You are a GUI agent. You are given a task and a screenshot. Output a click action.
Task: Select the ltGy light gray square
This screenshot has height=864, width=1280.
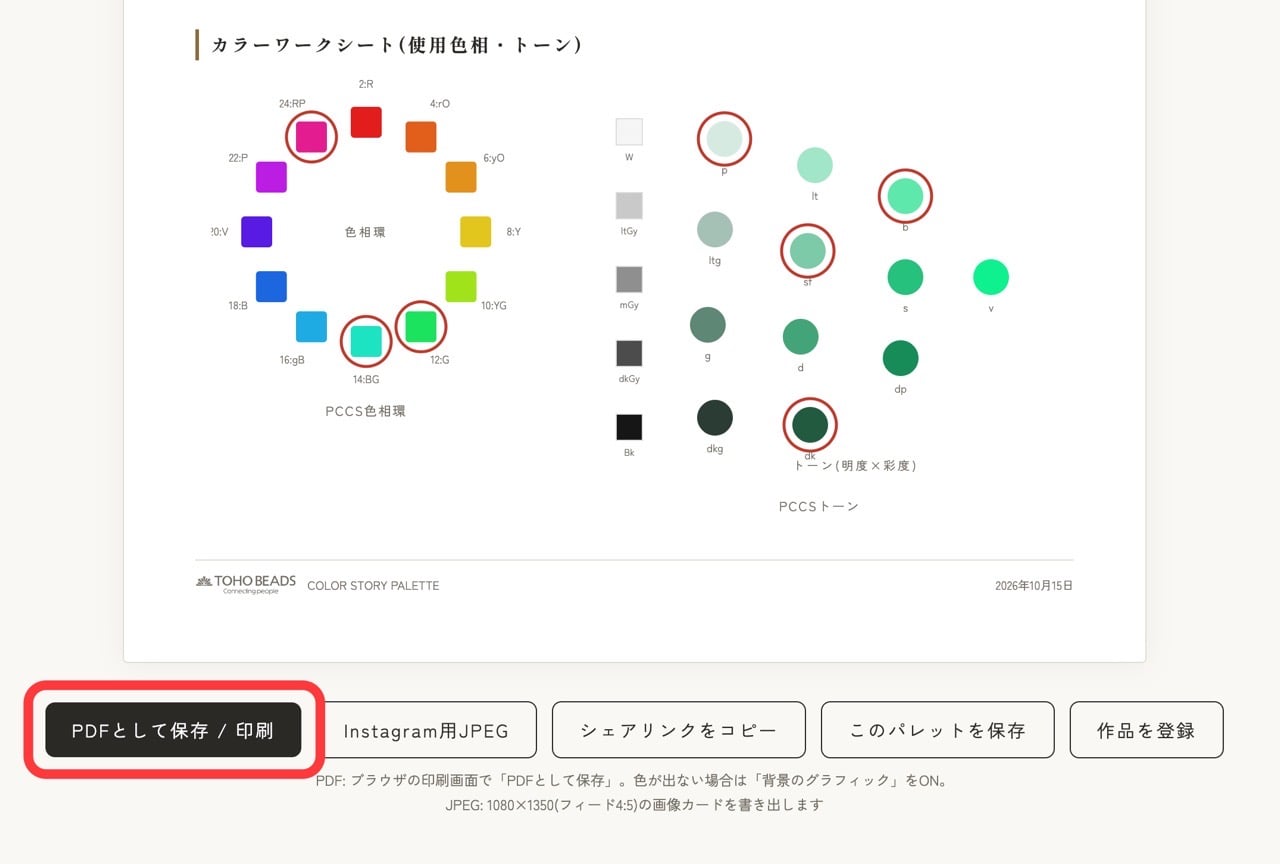click(x=629, y=206)
